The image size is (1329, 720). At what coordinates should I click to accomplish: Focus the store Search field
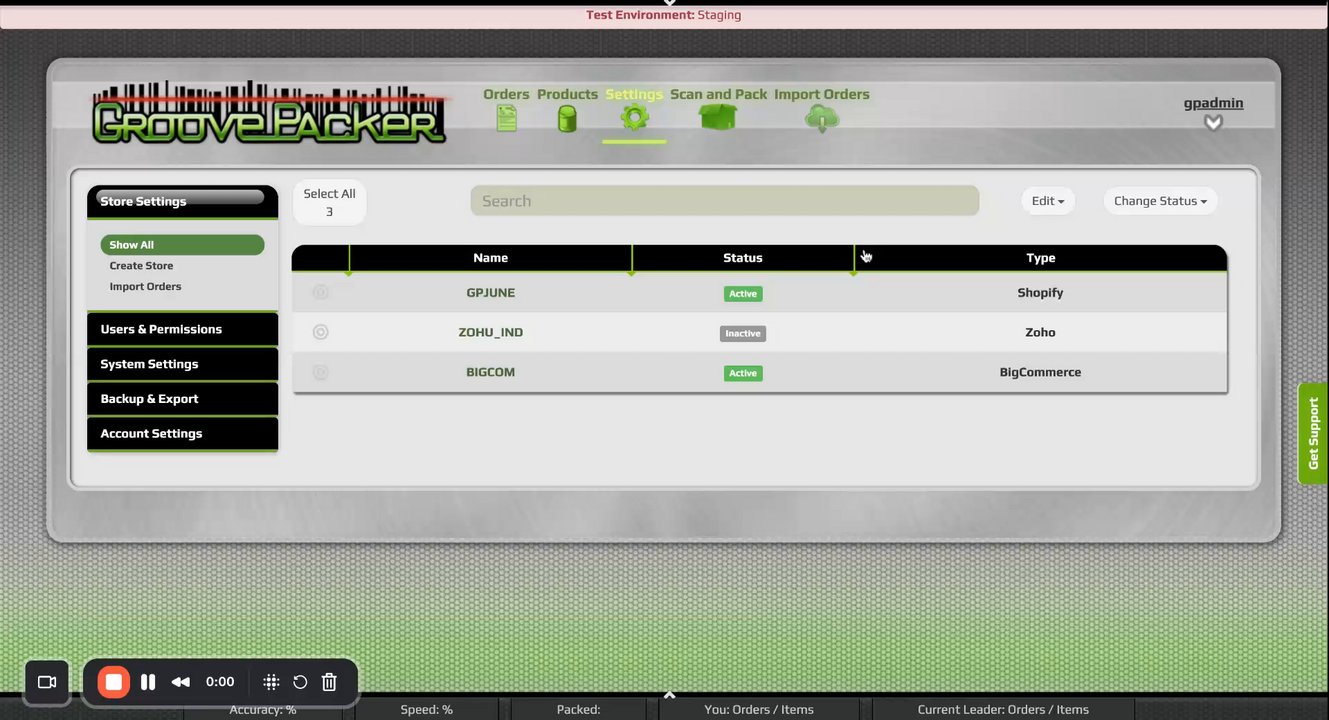[725, 201]
